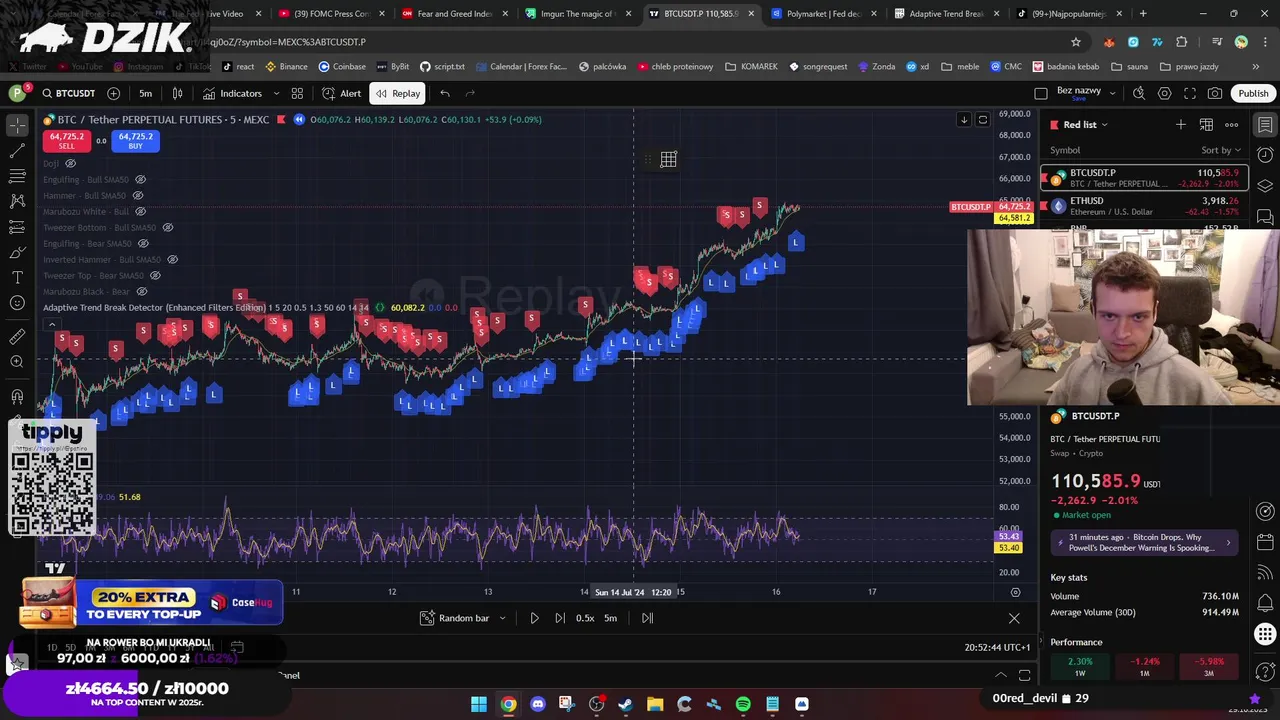Toggle the Replay mode button
Image resolution: width=1280 pixels, height=720 pixels.
[x=397, y=93]
